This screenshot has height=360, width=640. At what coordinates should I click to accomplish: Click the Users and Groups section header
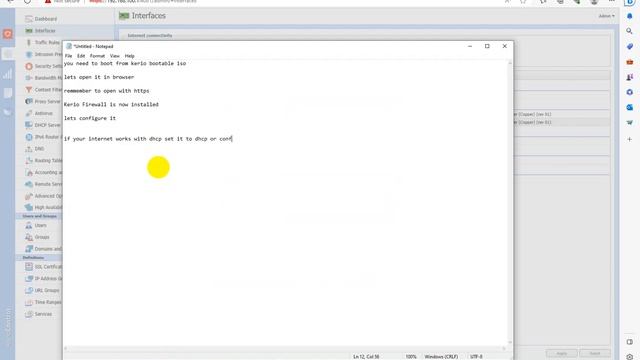click(x=40, y=216)
